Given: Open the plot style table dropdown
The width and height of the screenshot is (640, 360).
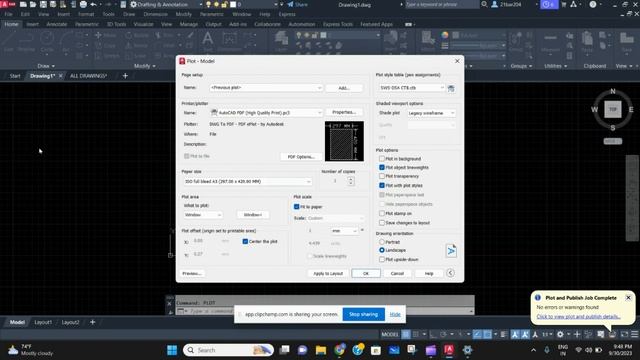Looking at the screenshot, I should pyautogui.click(x=411, y=88).
